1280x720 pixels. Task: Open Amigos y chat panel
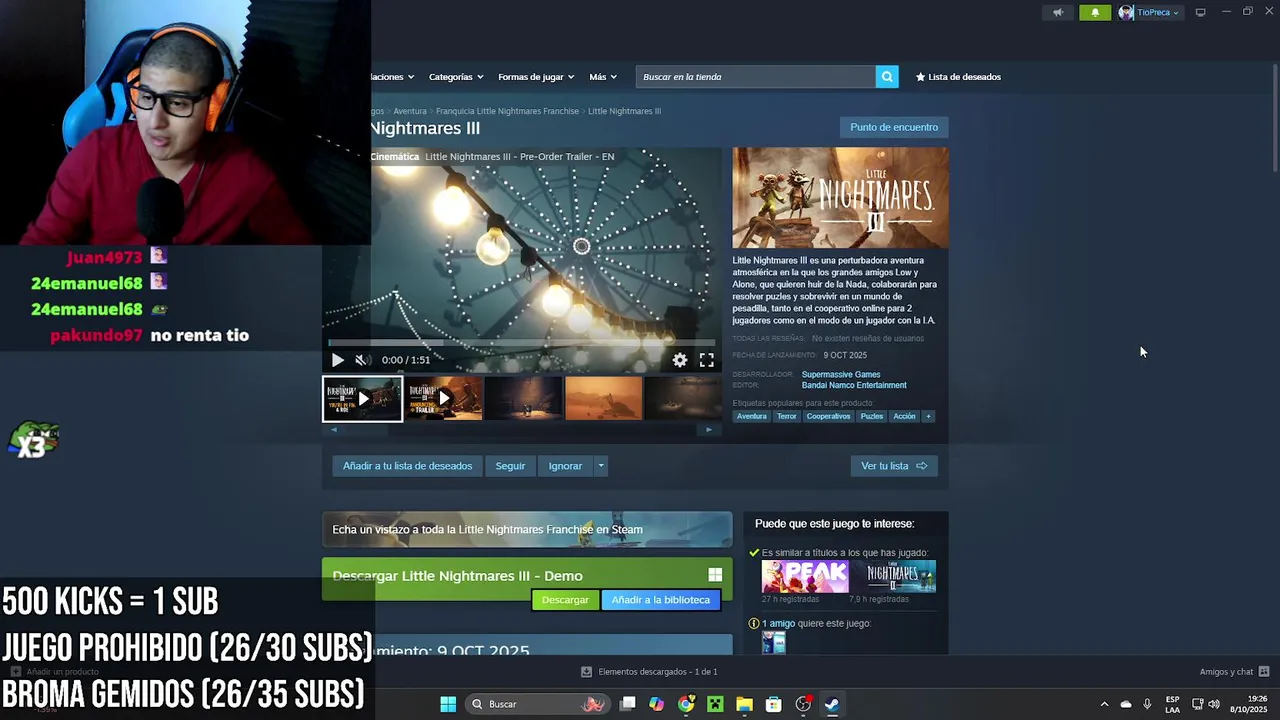(x=1234, y=672)
